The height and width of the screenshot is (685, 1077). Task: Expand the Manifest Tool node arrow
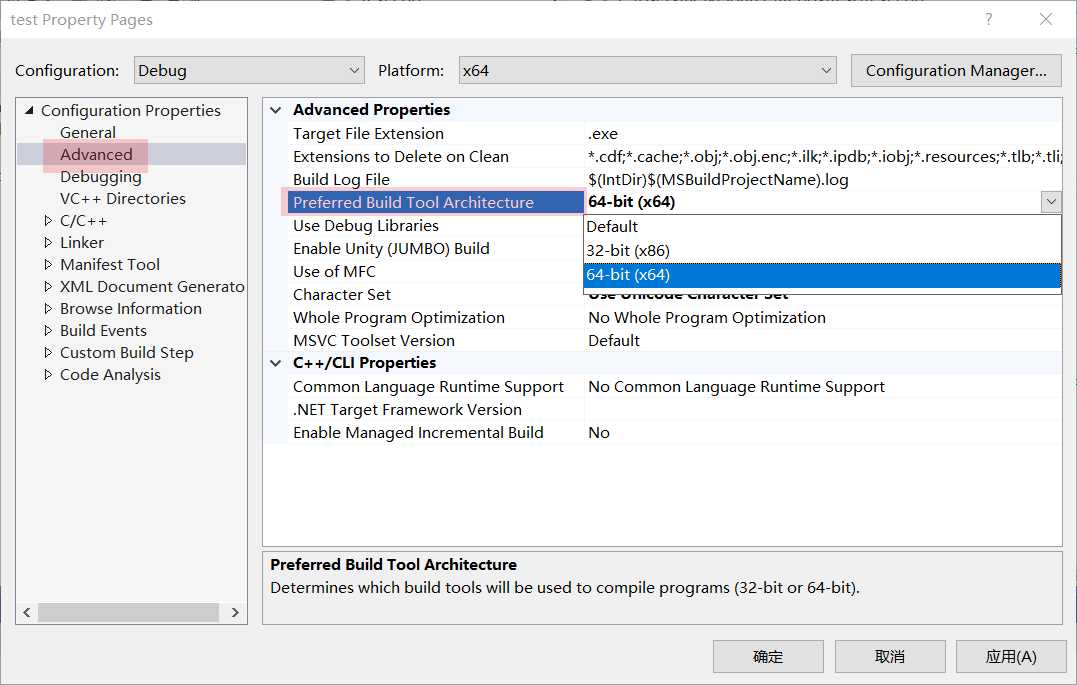click(x=48, y=265)
